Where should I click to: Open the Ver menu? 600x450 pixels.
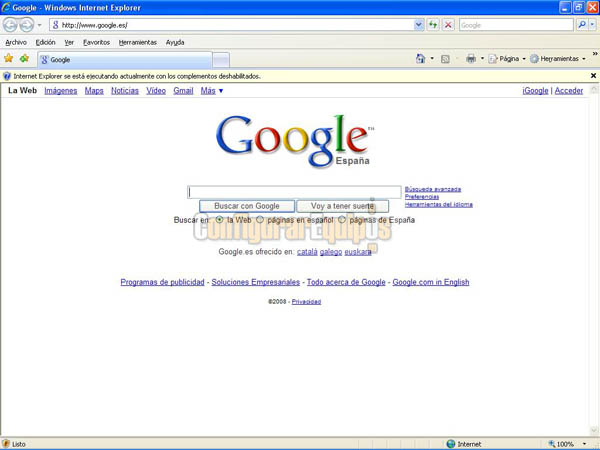click(69, 42)
